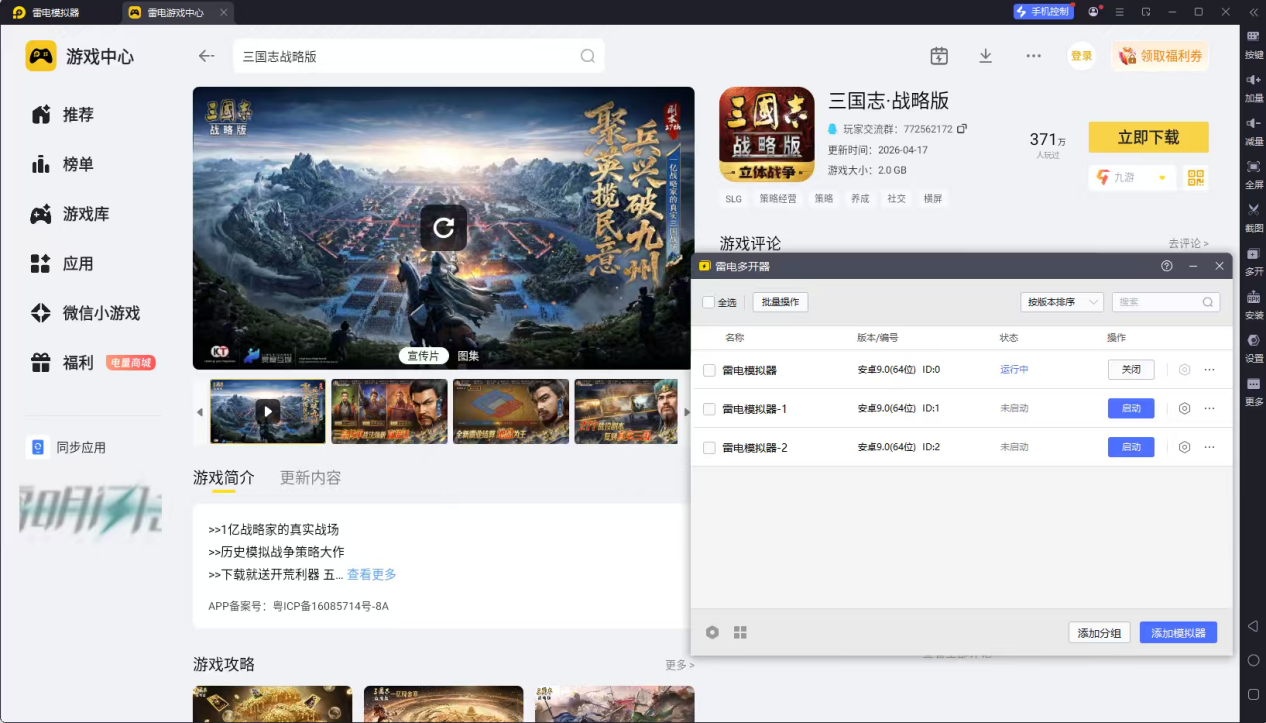Click the 搜索 field in 雷电多开器
The height and width of the screenshot is (723, 1266).
(x=1165, y=302)
